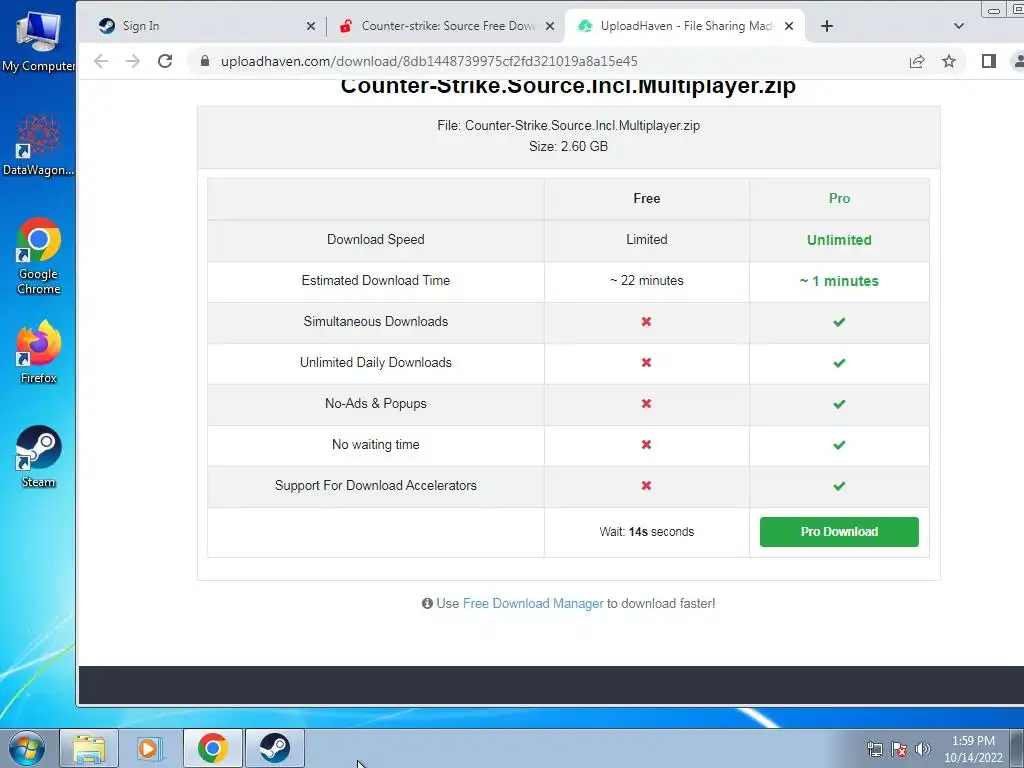Close the UploadHaven tab

coord(789,26)
